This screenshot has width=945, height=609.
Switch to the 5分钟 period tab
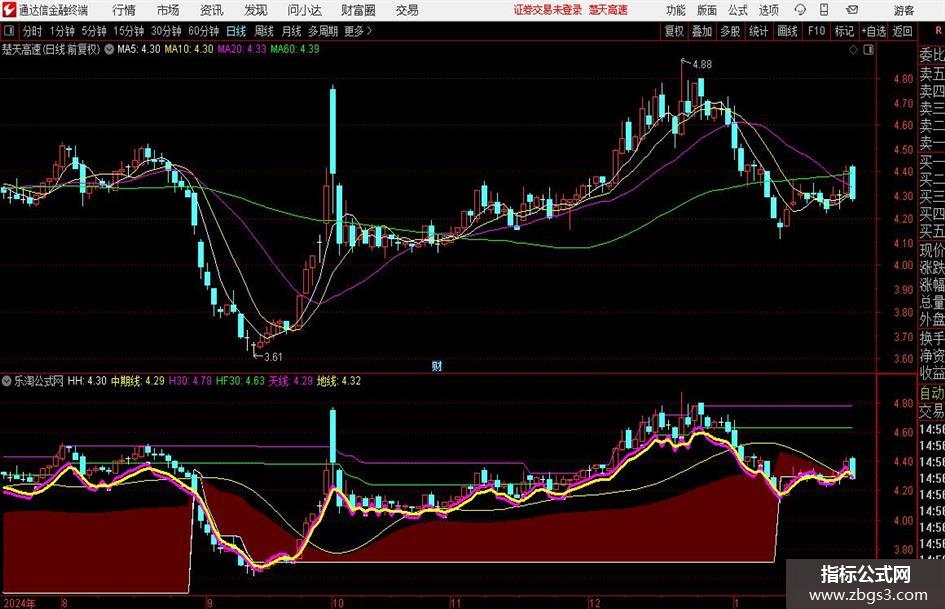[93, 31]
